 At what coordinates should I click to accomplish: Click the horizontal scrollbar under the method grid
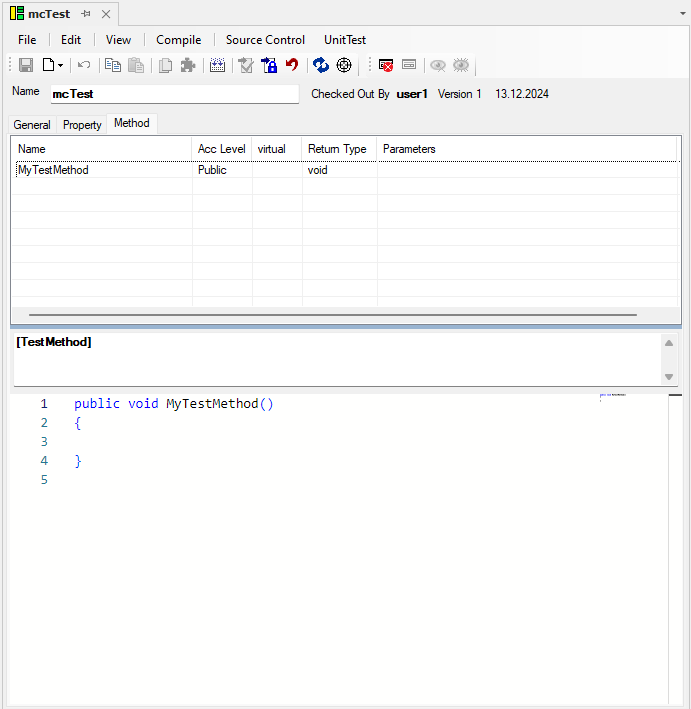(x=333, y=315)
